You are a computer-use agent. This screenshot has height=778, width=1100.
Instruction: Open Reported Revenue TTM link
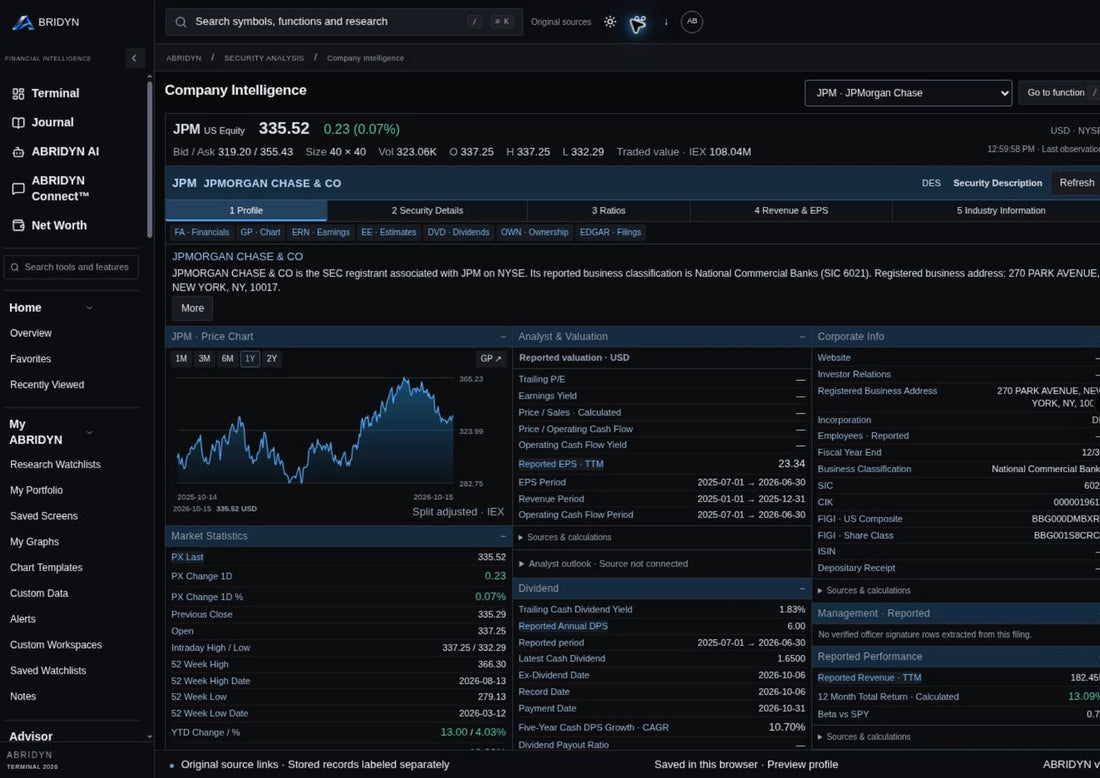tap(869, 678)
